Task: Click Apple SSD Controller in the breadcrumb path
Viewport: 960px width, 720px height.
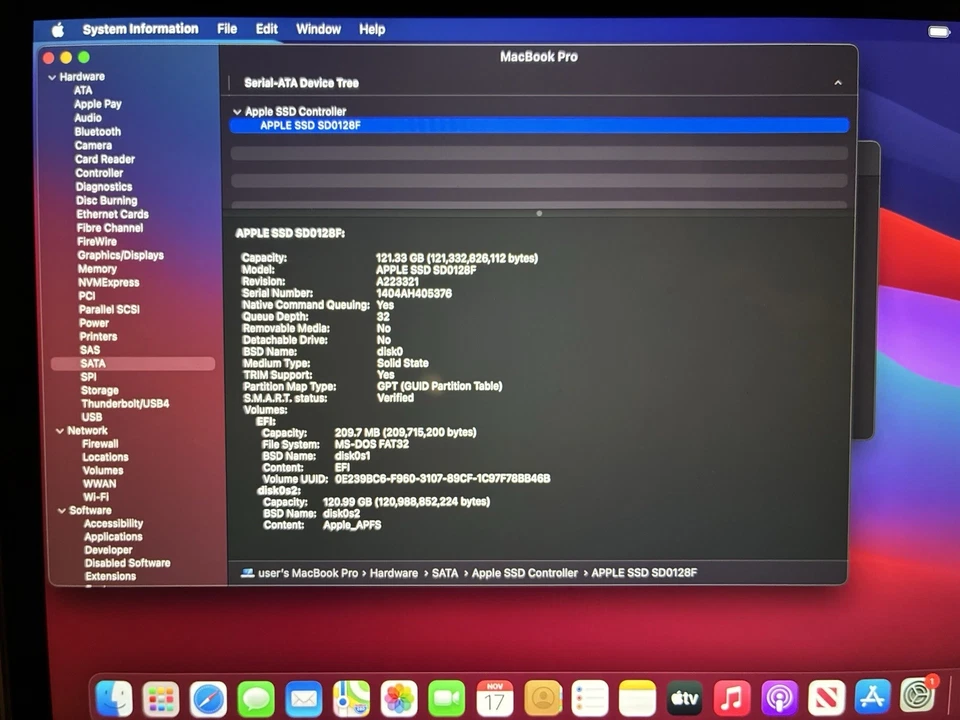Action: click(524, 573)
